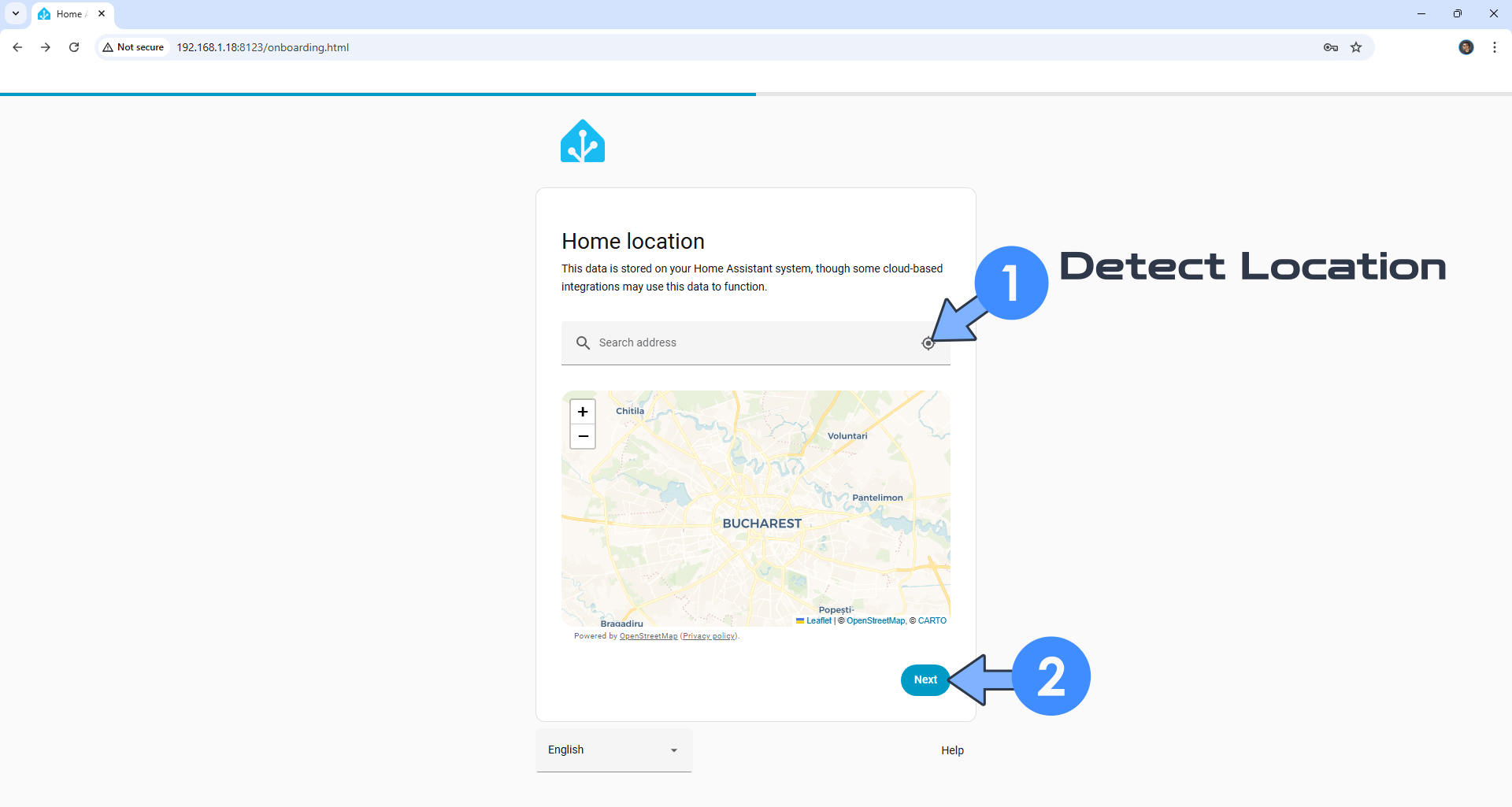Image resolution: width=1512 pixels, height=807 pixels.
Task: Open saved passwords via the key icon
Action: click(x=1330, y=47)
